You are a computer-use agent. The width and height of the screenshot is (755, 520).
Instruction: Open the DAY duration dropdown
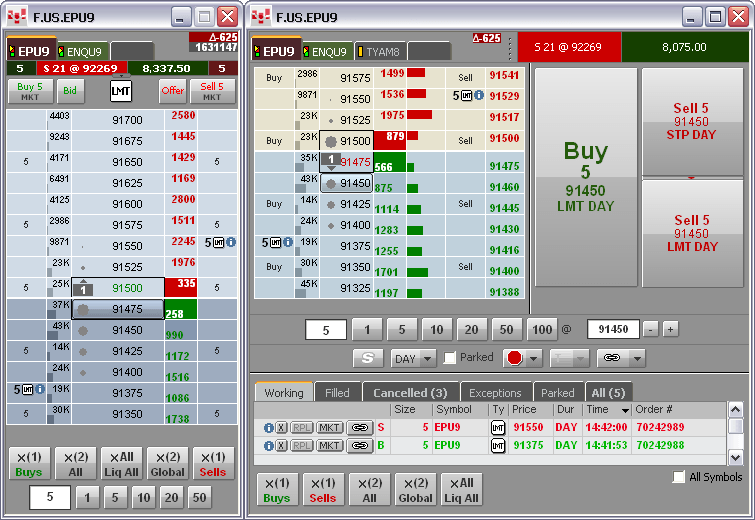413,359
